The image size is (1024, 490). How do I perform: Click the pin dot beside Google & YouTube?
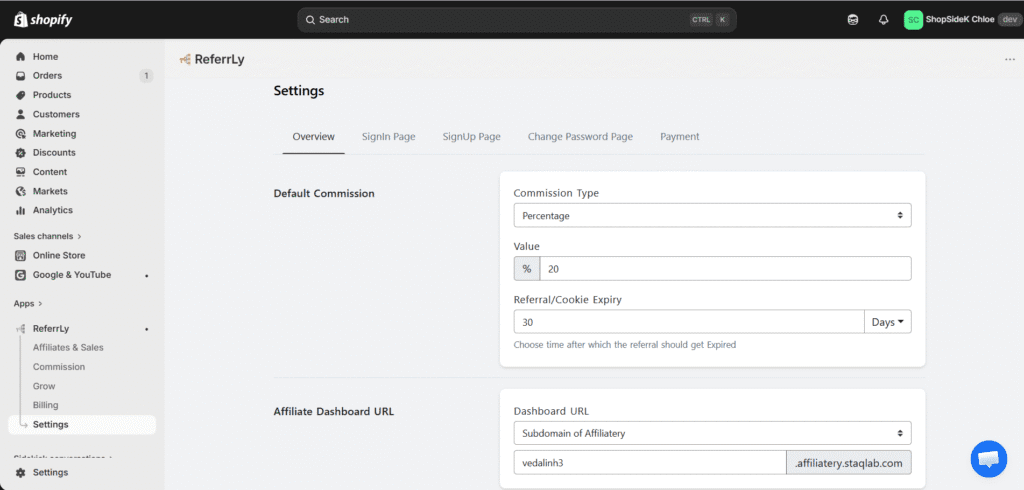[x=146, y=276]
